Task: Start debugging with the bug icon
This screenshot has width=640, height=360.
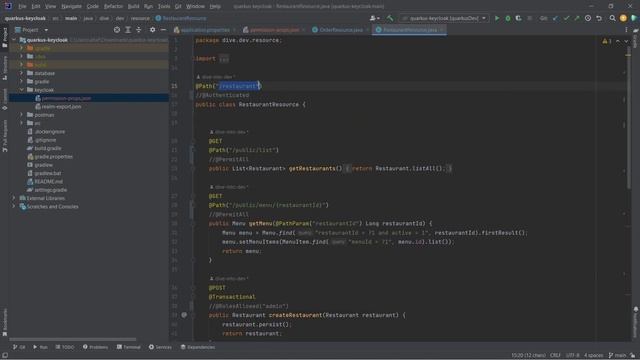Action: (x=508, y=18)
